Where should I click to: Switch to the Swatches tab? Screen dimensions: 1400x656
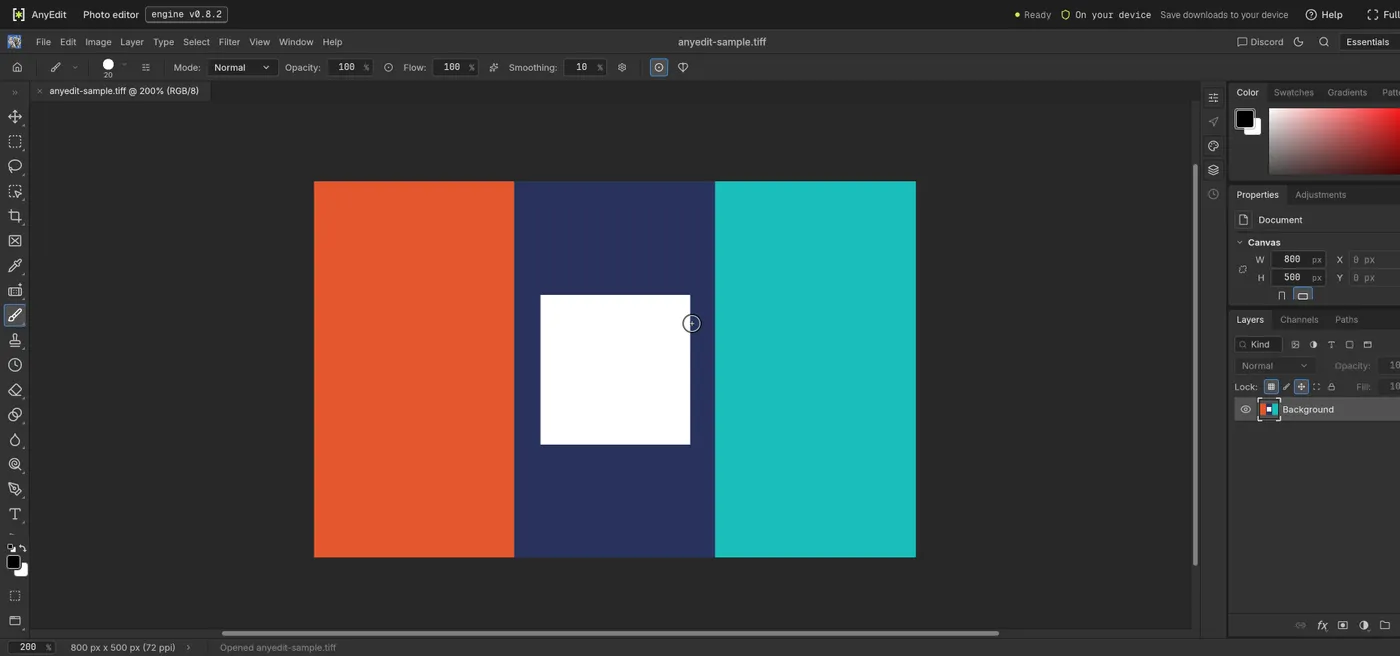[x=1293, y=92]
